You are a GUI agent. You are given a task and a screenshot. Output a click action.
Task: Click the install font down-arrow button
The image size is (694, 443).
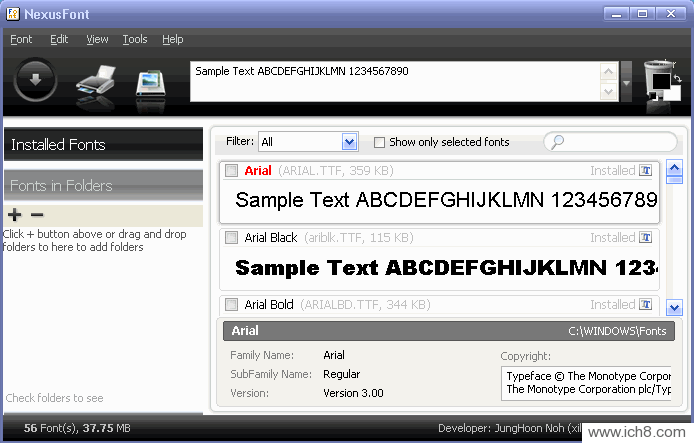[x=35, y=80]
